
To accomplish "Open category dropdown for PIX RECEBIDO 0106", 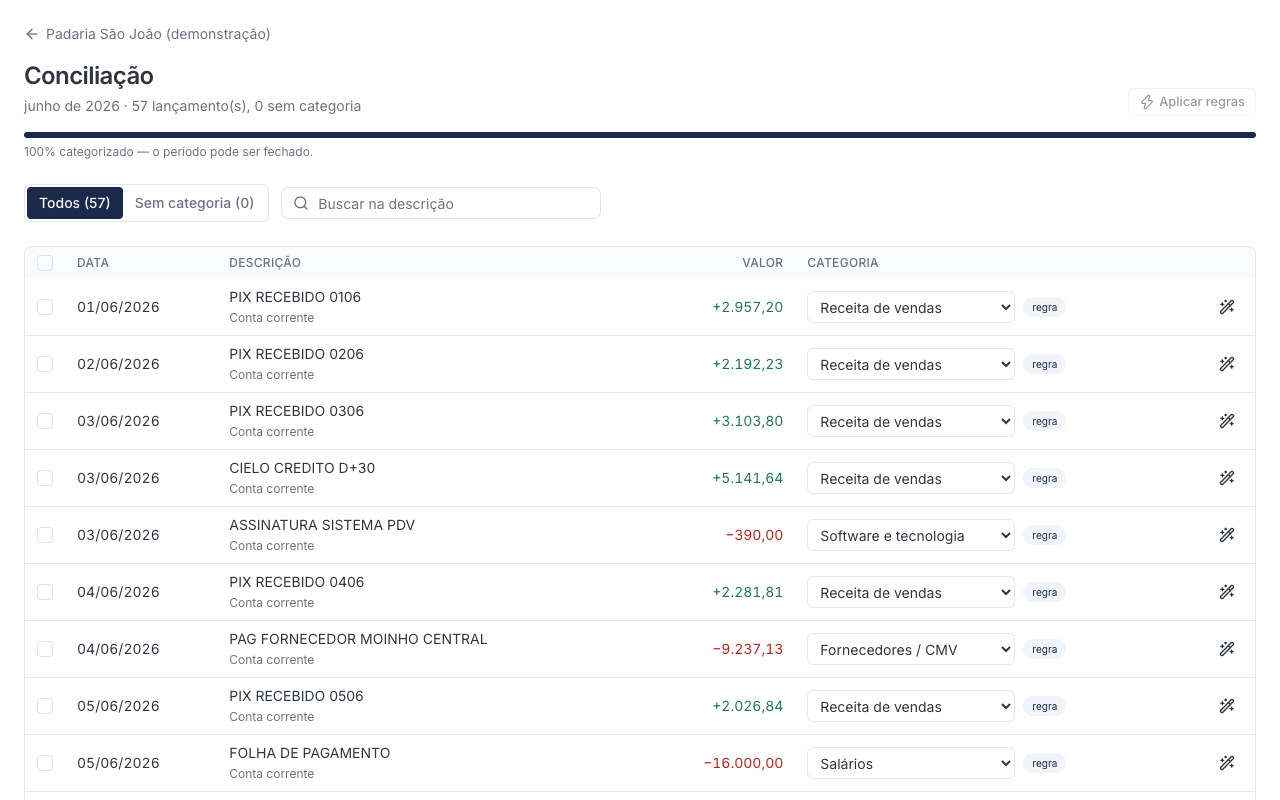I will pos(911,307).
